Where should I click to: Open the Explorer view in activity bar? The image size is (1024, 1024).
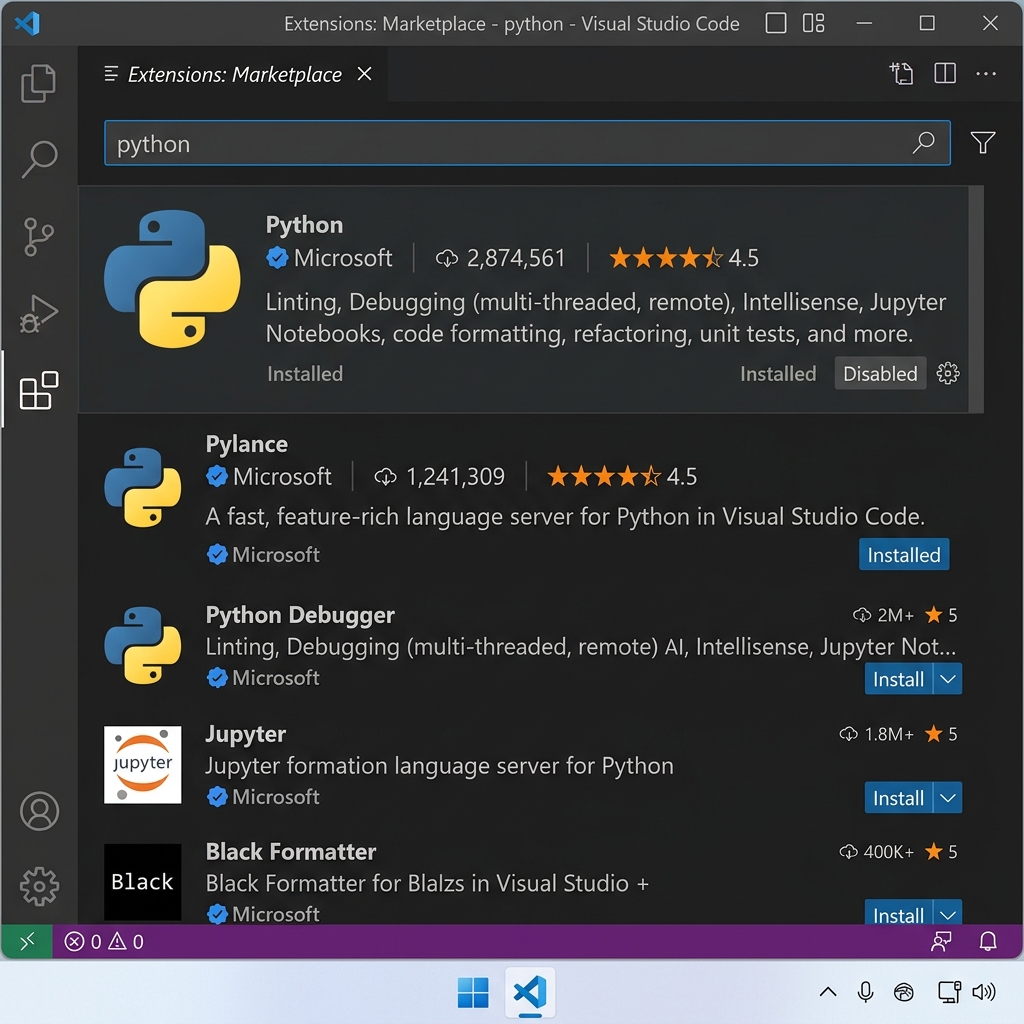[39, 84]
